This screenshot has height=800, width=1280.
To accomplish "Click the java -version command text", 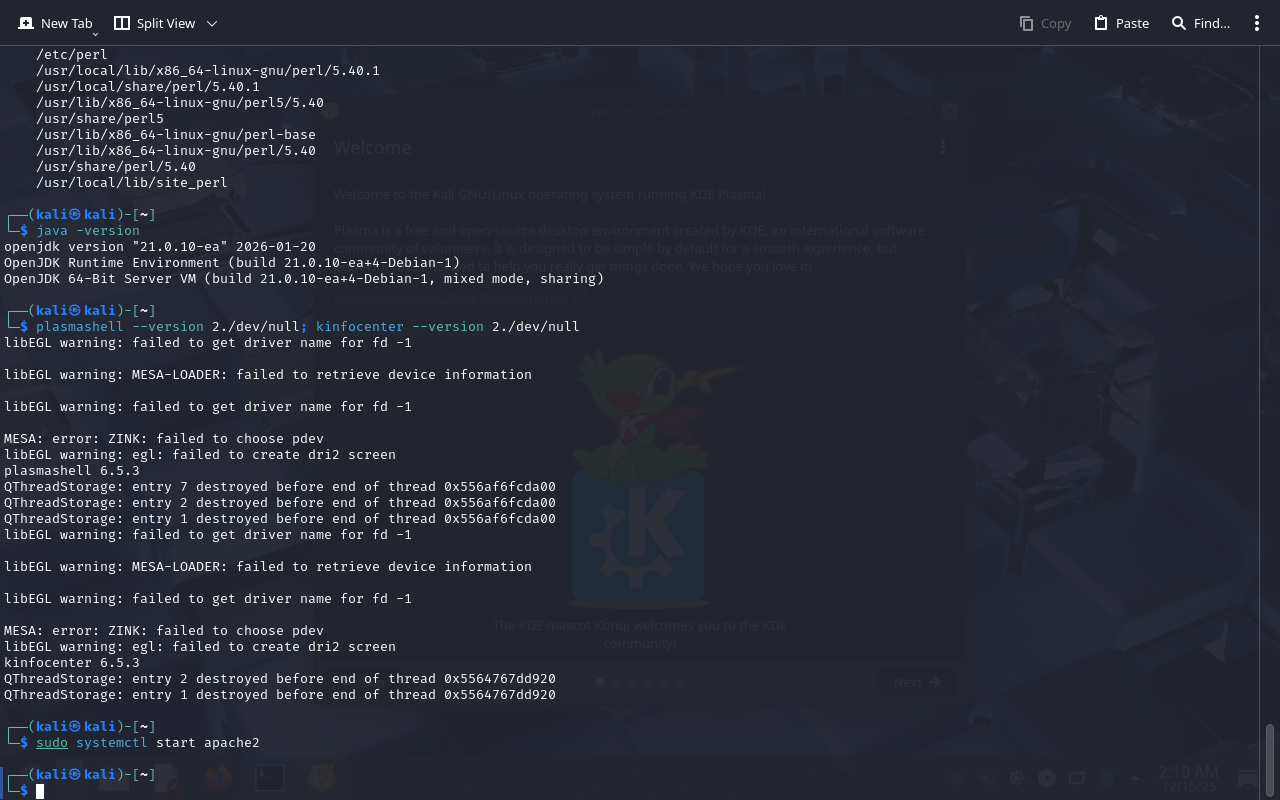I will pos(88,231).
